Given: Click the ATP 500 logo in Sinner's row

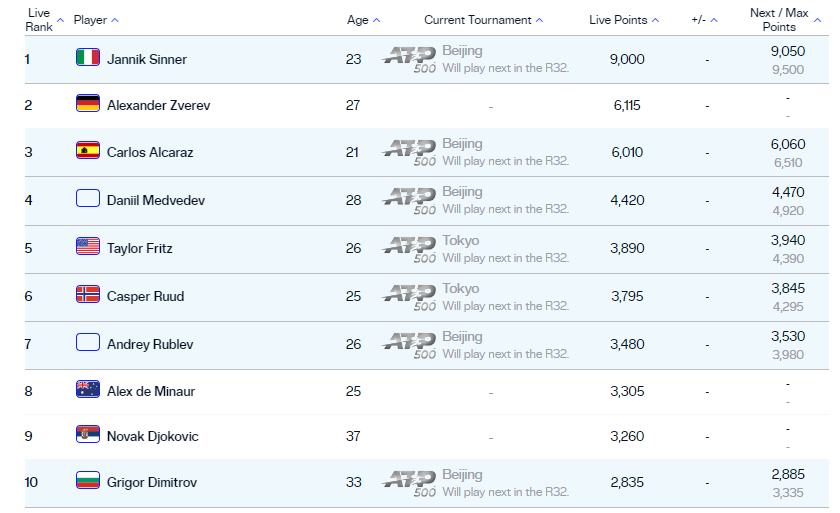Looking at the screenshot, I should (409, 59).
